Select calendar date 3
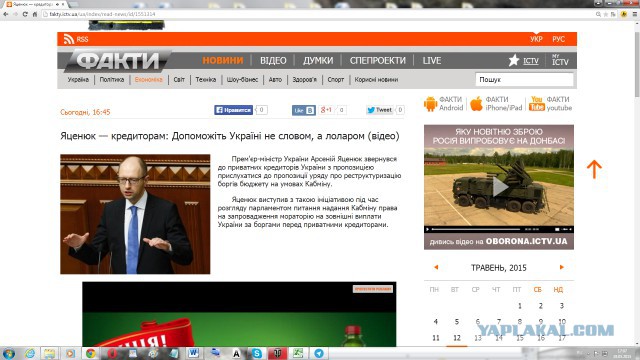 tap(562, 306)
